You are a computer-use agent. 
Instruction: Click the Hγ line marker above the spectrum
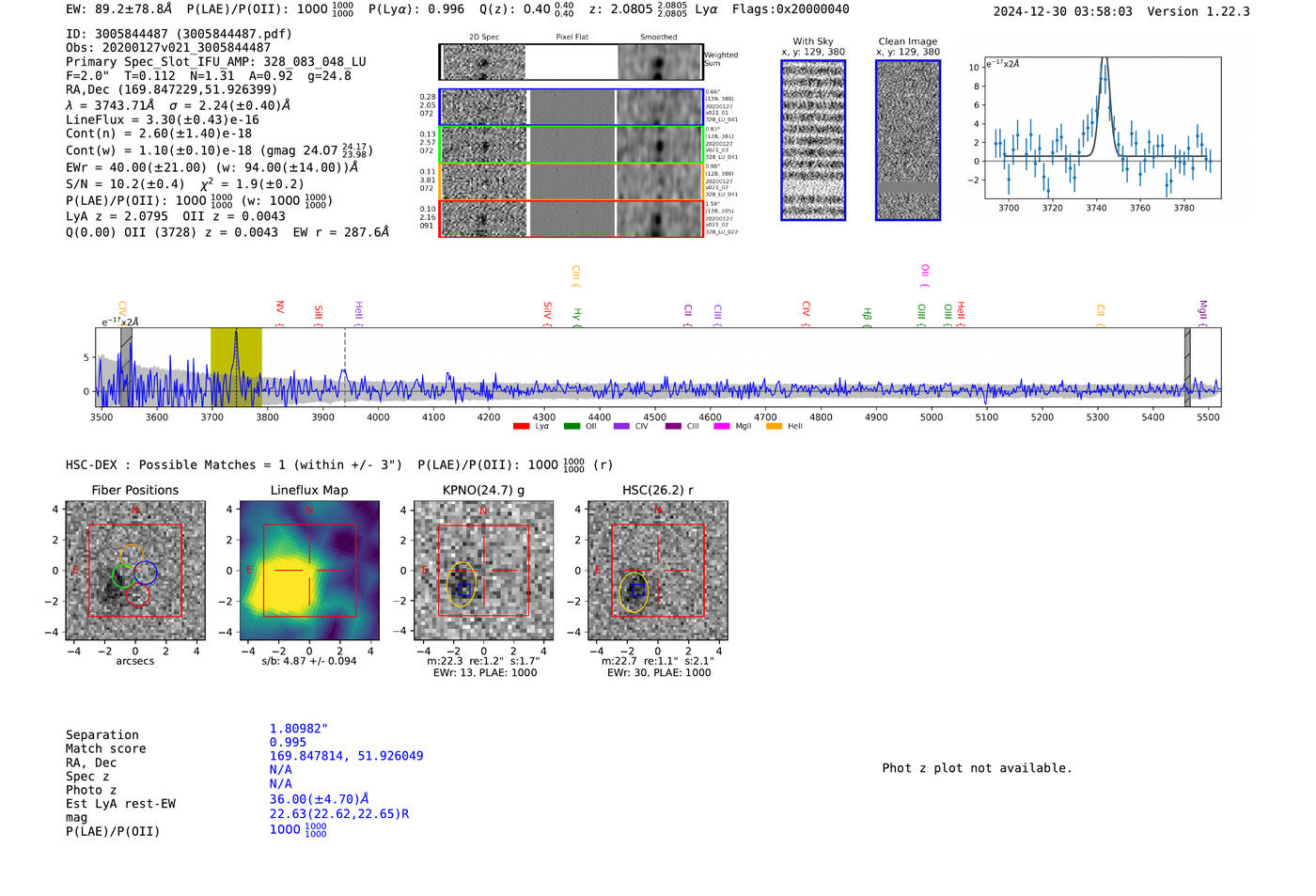(x=577, y=318)
